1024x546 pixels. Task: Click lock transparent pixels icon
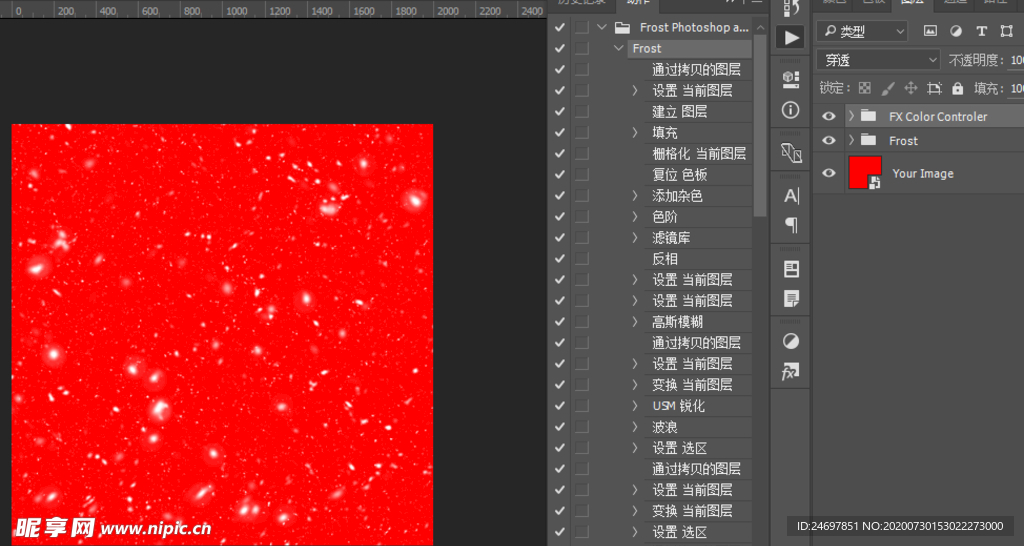click(x=864, y=88)
